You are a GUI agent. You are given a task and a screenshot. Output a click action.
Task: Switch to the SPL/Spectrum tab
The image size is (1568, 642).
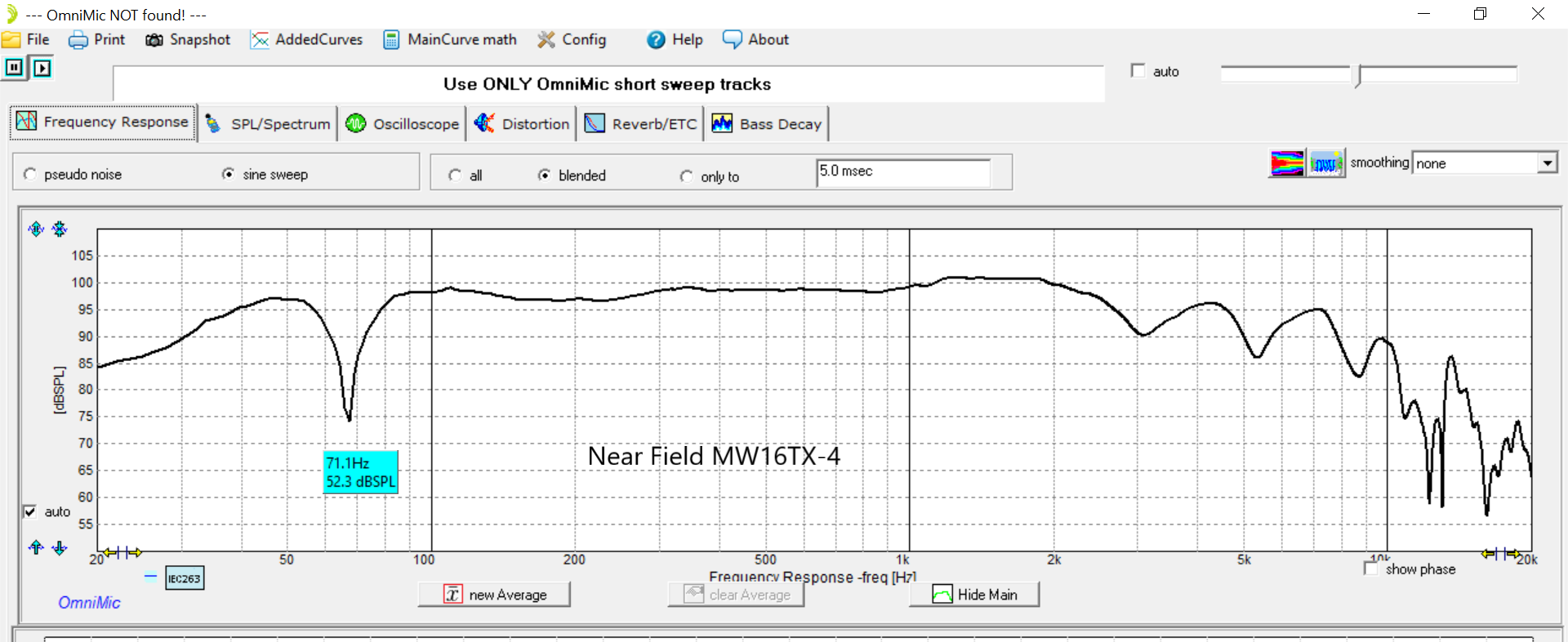pos(268,123)
